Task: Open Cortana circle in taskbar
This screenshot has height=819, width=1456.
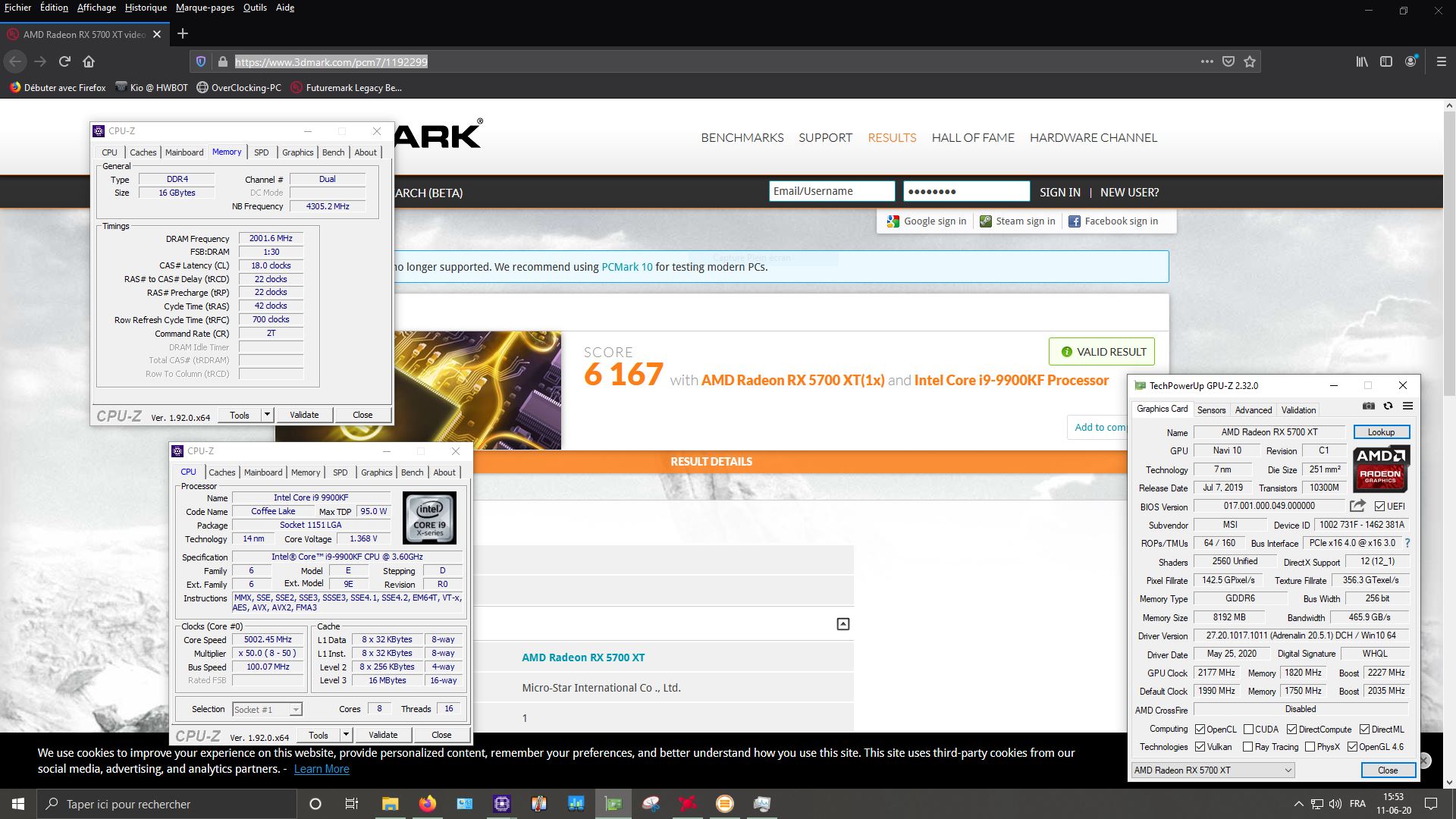Action: 315,804
